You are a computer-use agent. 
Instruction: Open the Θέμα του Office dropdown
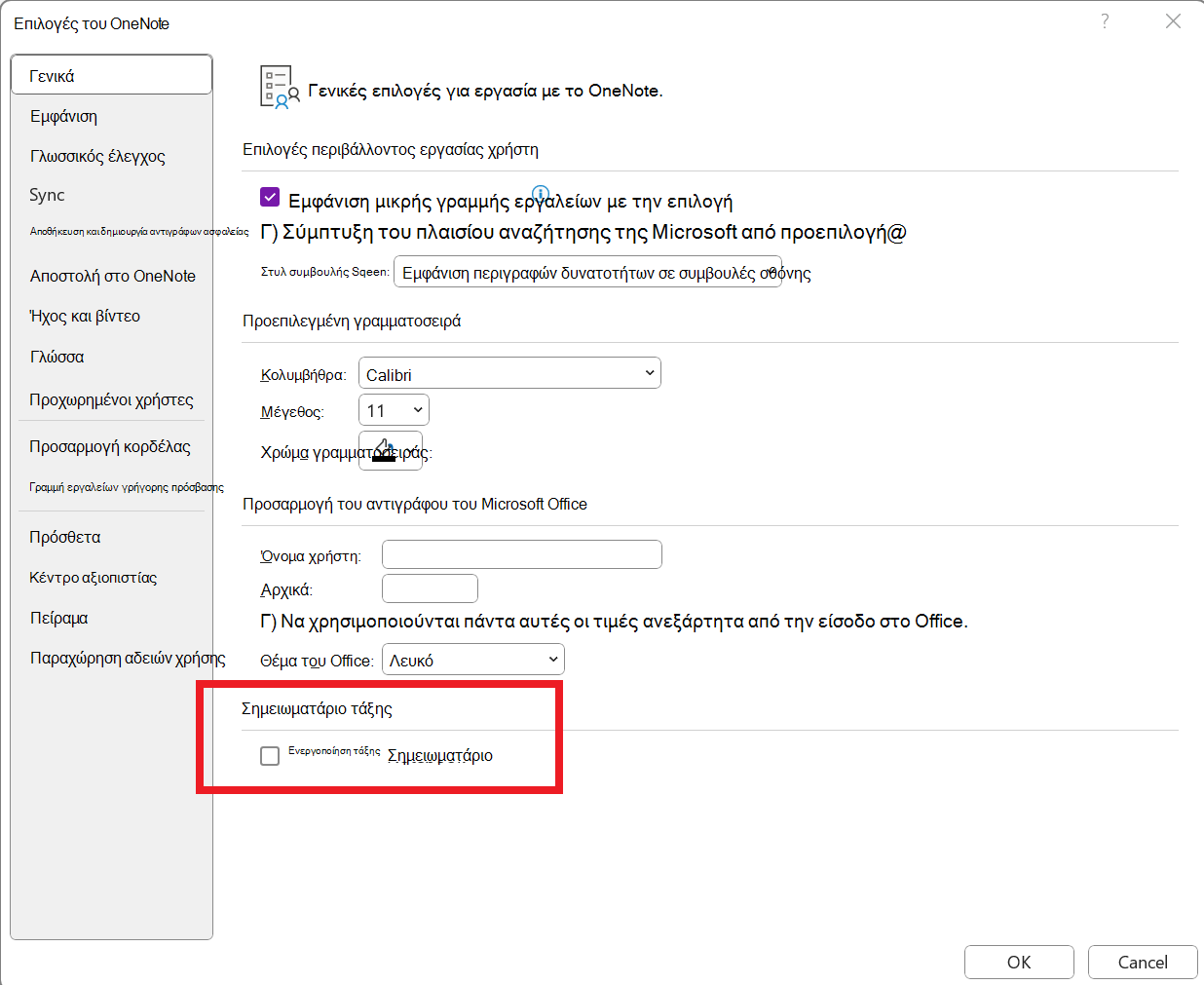[473, 660]
